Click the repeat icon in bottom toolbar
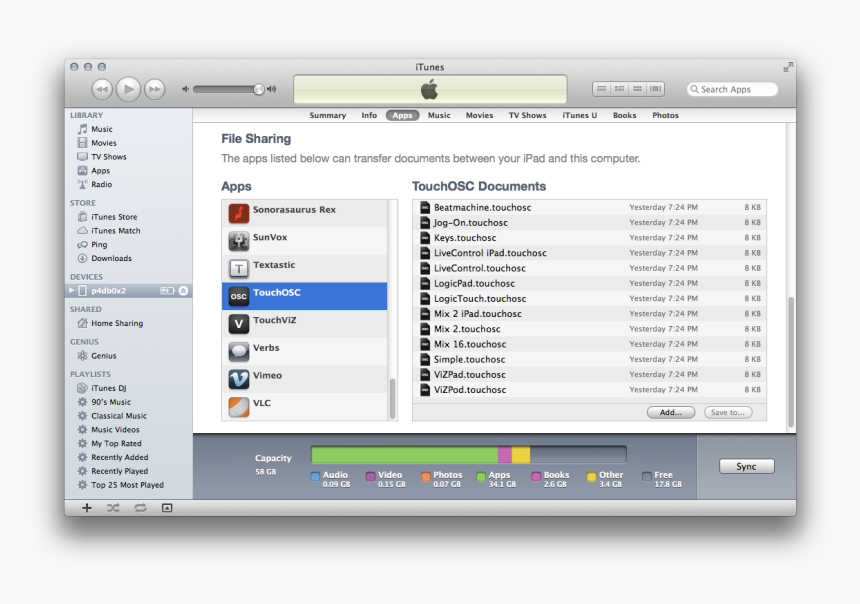Viewport: 860px width, 604px height. (x=140, y=508)
